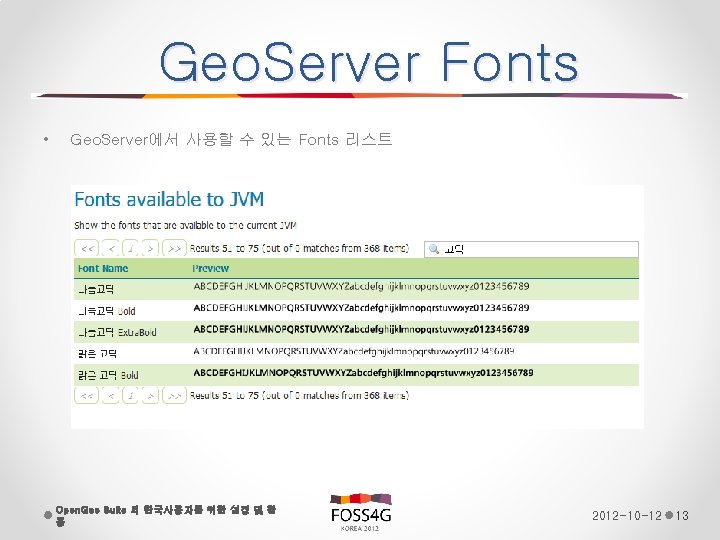Select page '1' button in bottom pager

[131, 395]
